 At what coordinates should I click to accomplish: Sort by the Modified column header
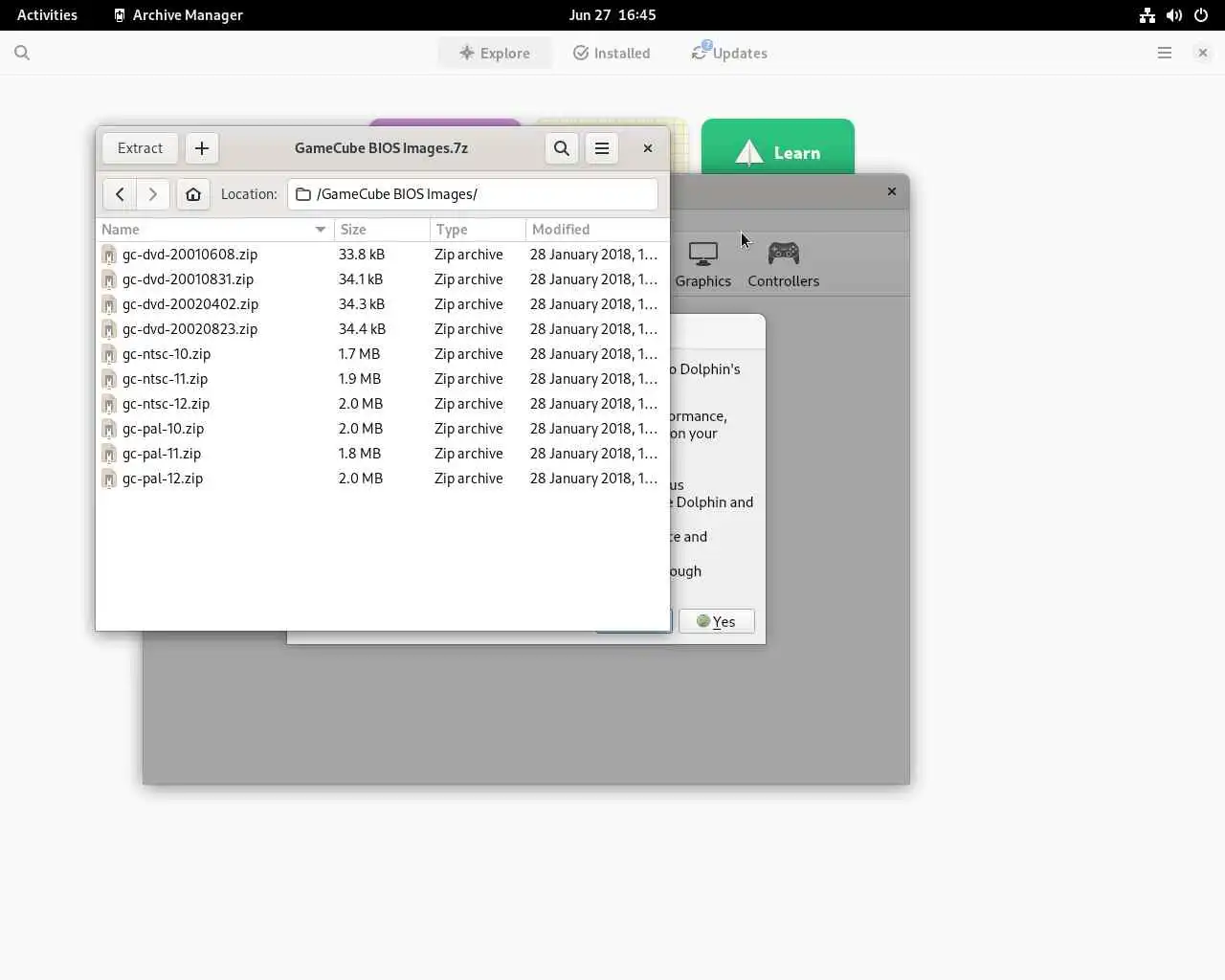point(597,230)
